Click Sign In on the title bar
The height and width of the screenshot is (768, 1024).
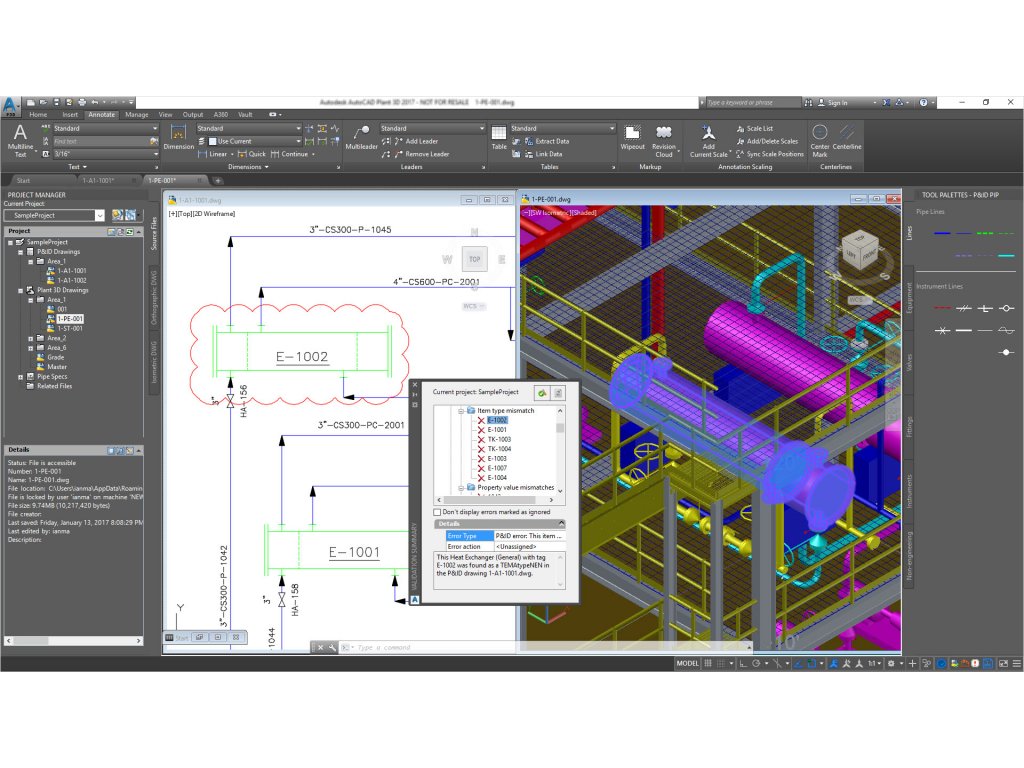(x=833, y=103)
